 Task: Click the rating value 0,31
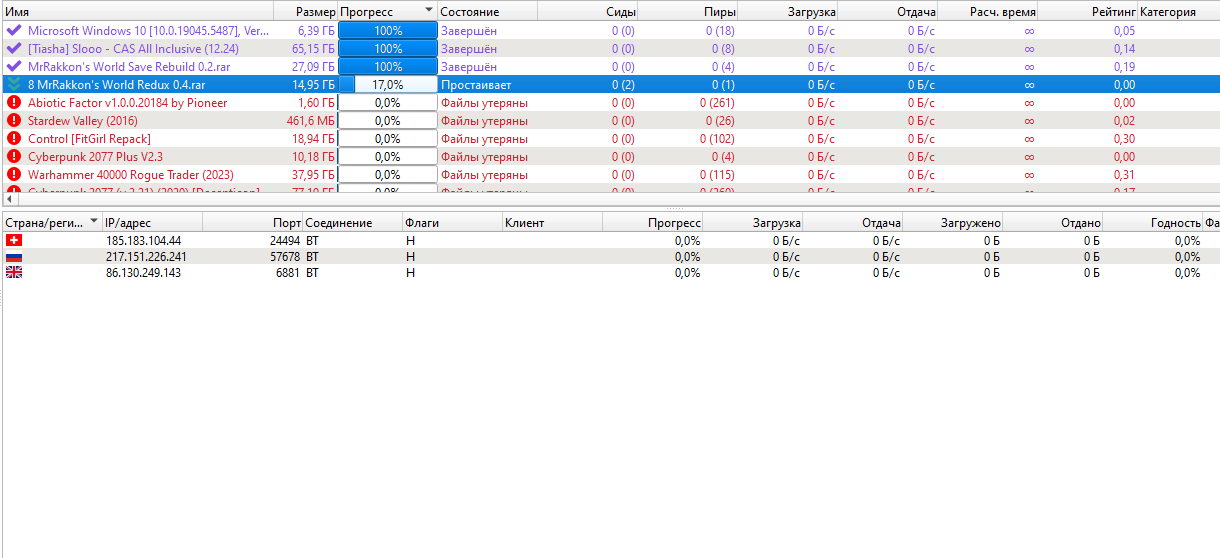(x=1124, y=175)
